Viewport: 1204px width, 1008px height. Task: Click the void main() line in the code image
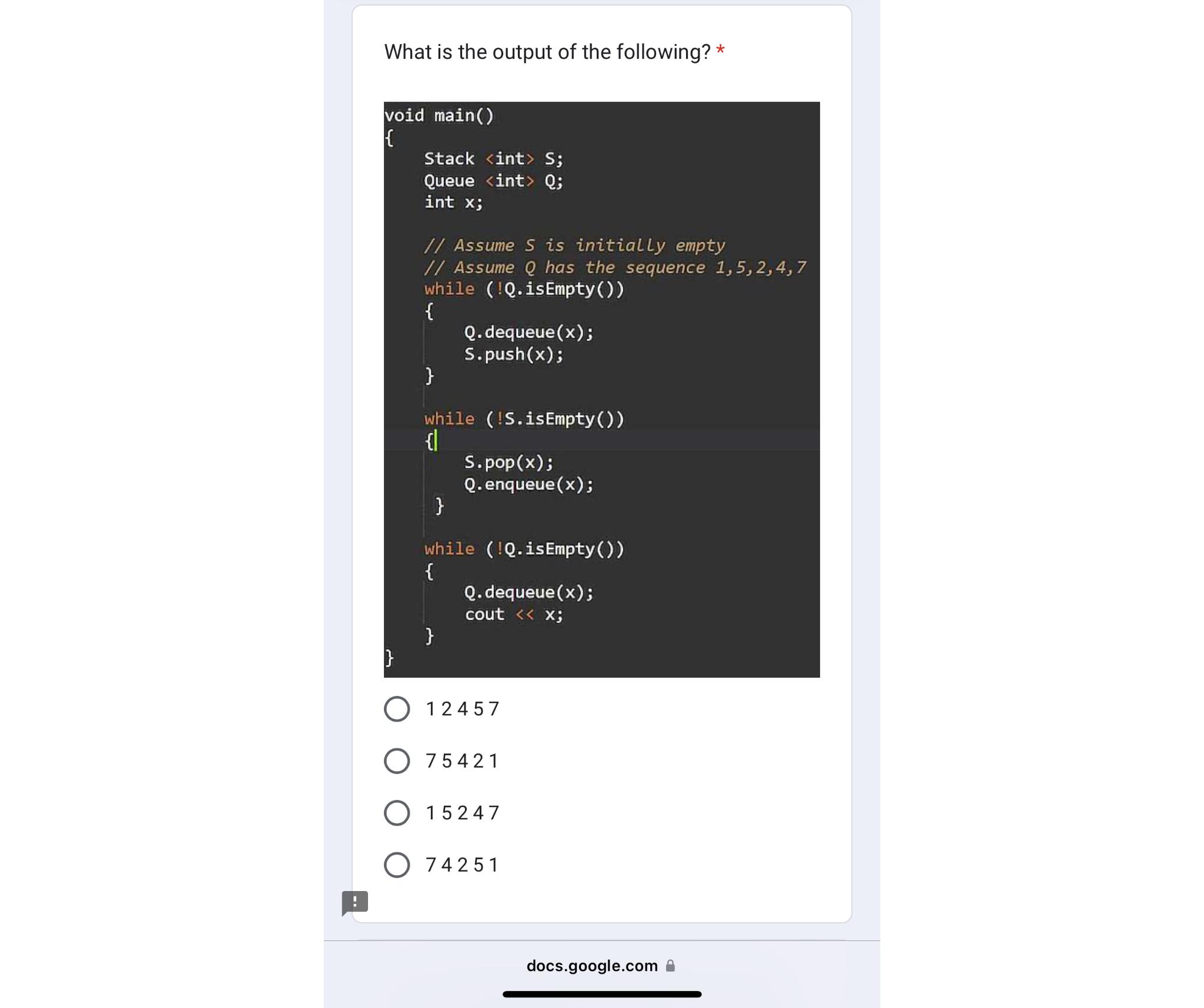(438, 115)
